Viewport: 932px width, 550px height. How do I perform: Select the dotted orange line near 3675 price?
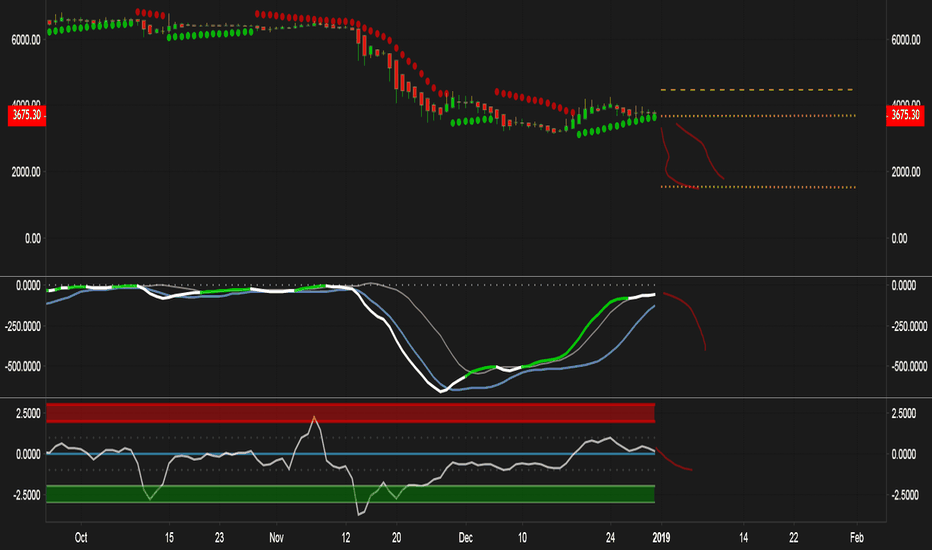(x=757, y=115)
